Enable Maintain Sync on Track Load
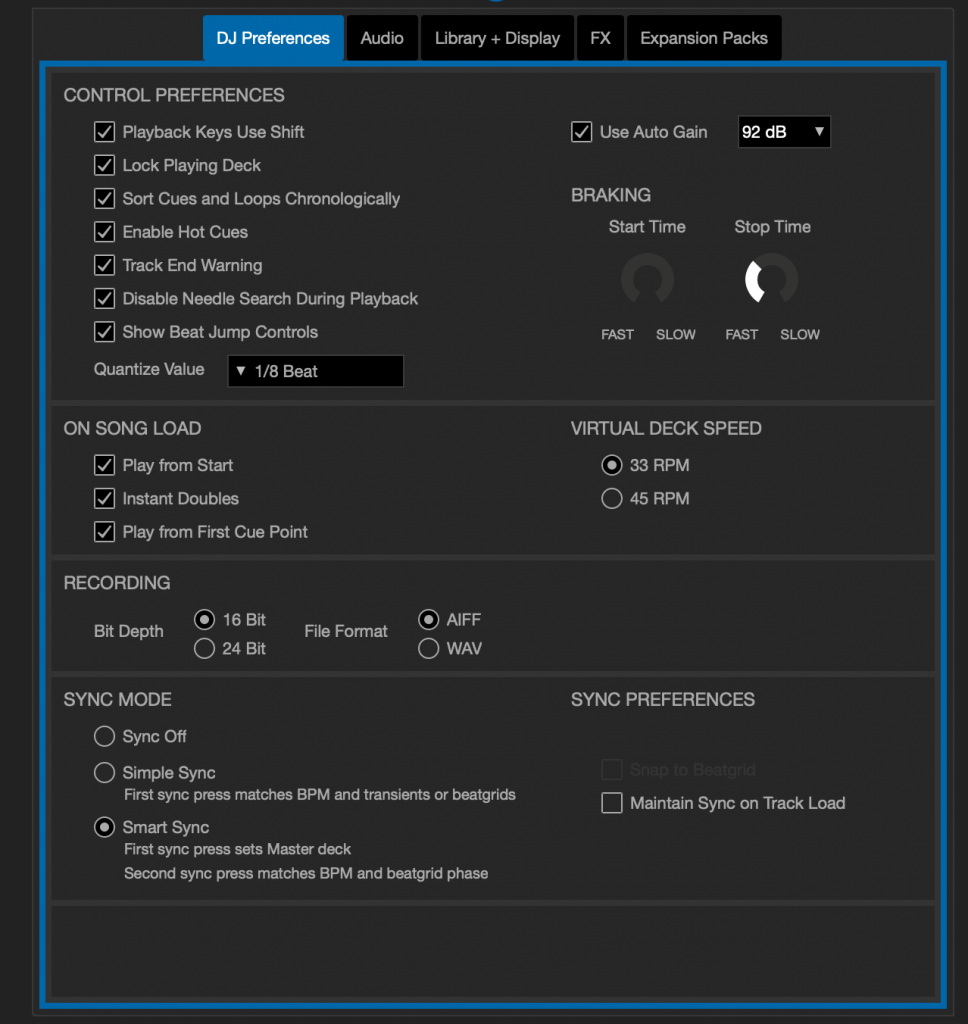Image resolution: width=968 pixels, height=1024 pixels. [611, 803]
